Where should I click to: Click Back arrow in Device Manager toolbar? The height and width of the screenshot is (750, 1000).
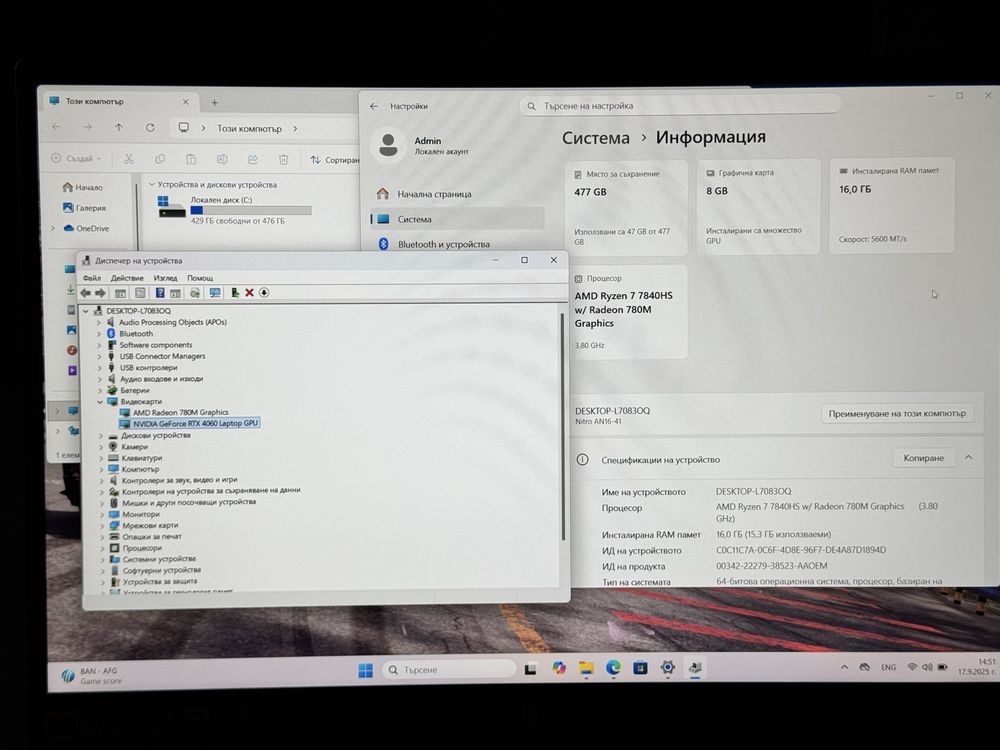(x=85, y=293)
